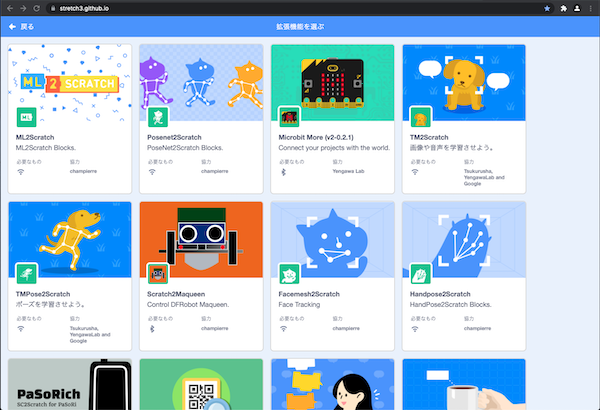Open the card showing a coffee cup
Image resolution: width=600 pixels, height=410 pixels.
(464, 384)
